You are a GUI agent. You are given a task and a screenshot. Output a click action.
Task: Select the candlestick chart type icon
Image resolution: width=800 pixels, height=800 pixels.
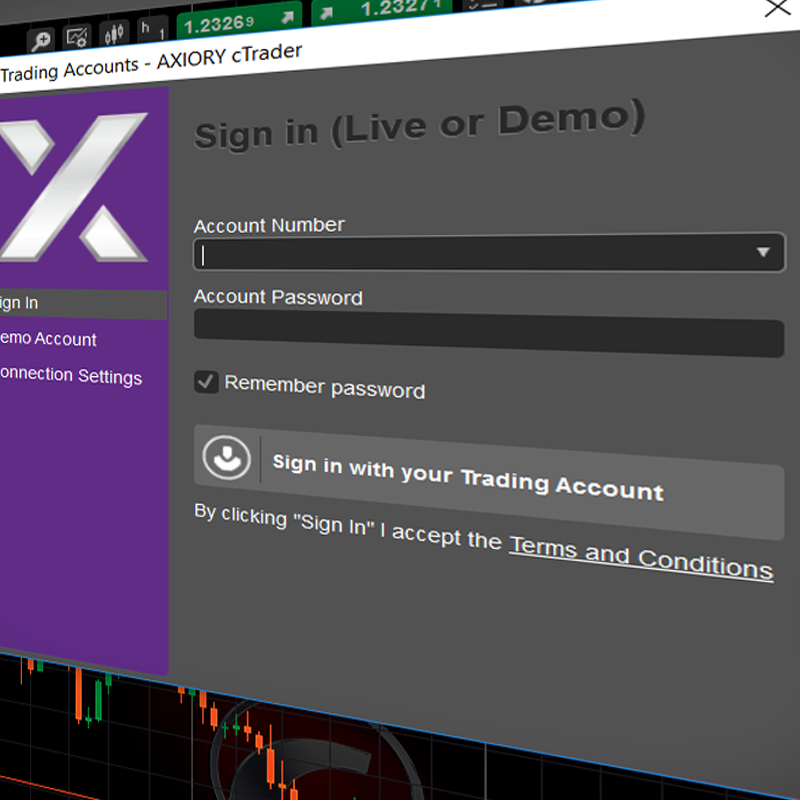(x=114, y=34)
